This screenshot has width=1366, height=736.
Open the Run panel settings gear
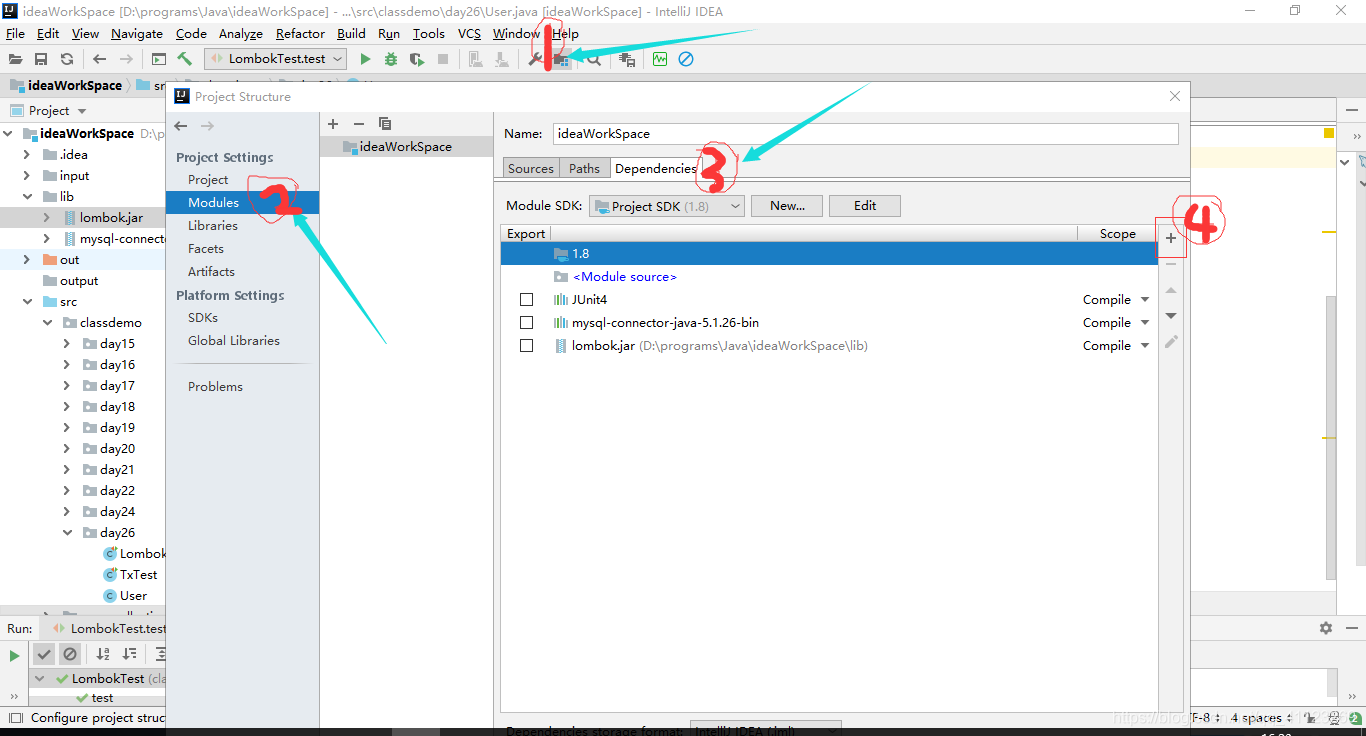pyautogui.click(x=1326, y=628)
